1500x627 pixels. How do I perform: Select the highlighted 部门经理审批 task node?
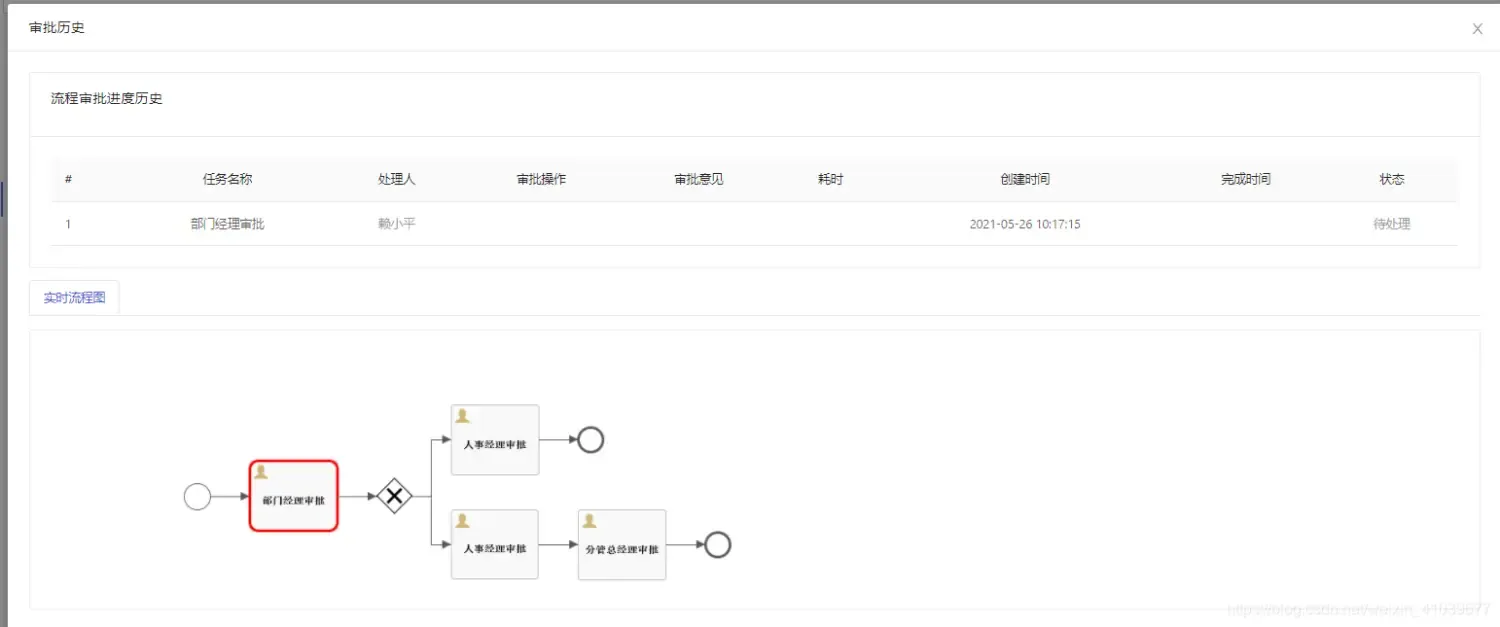293,495
